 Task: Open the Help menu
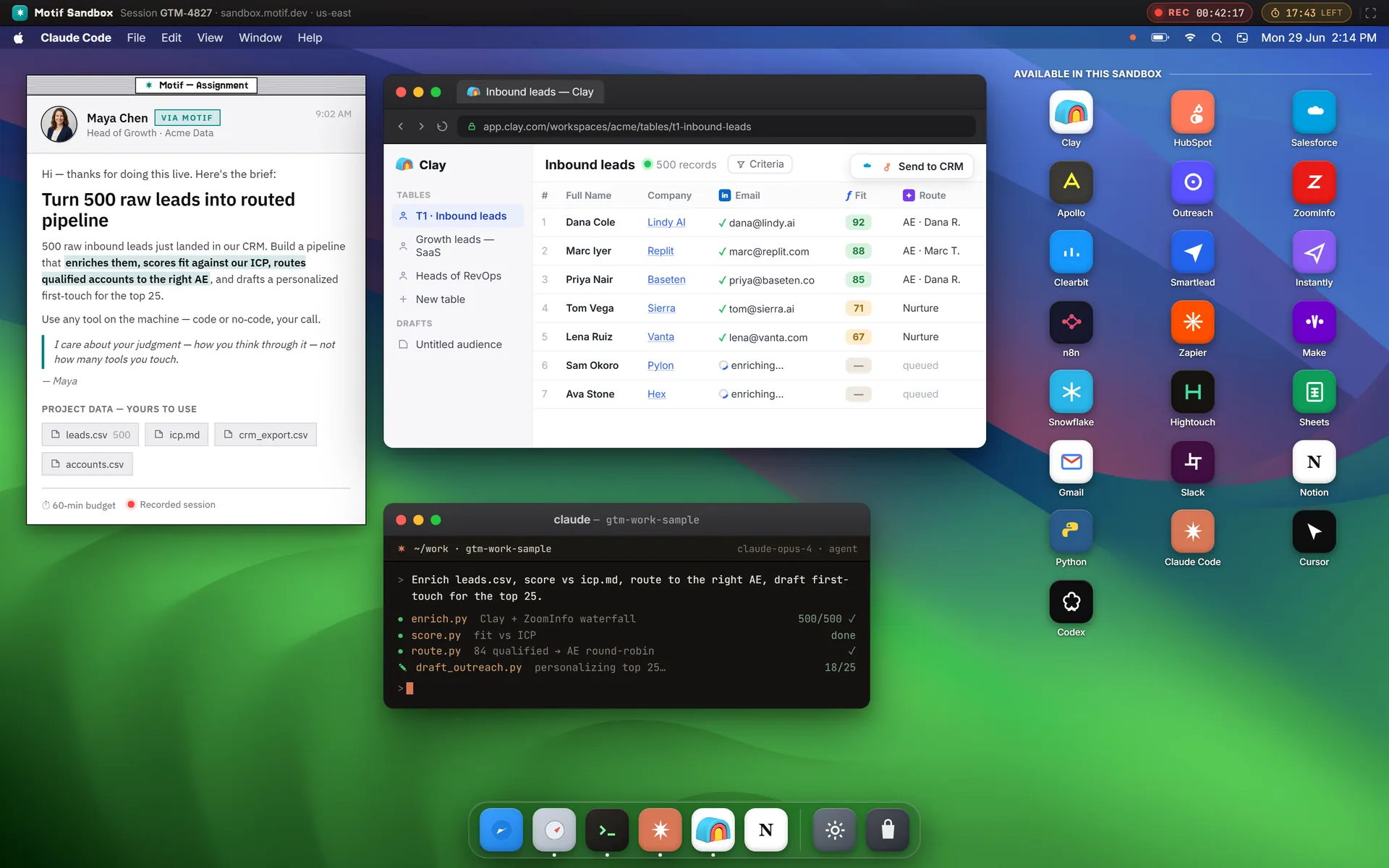[x=310, y=38]
